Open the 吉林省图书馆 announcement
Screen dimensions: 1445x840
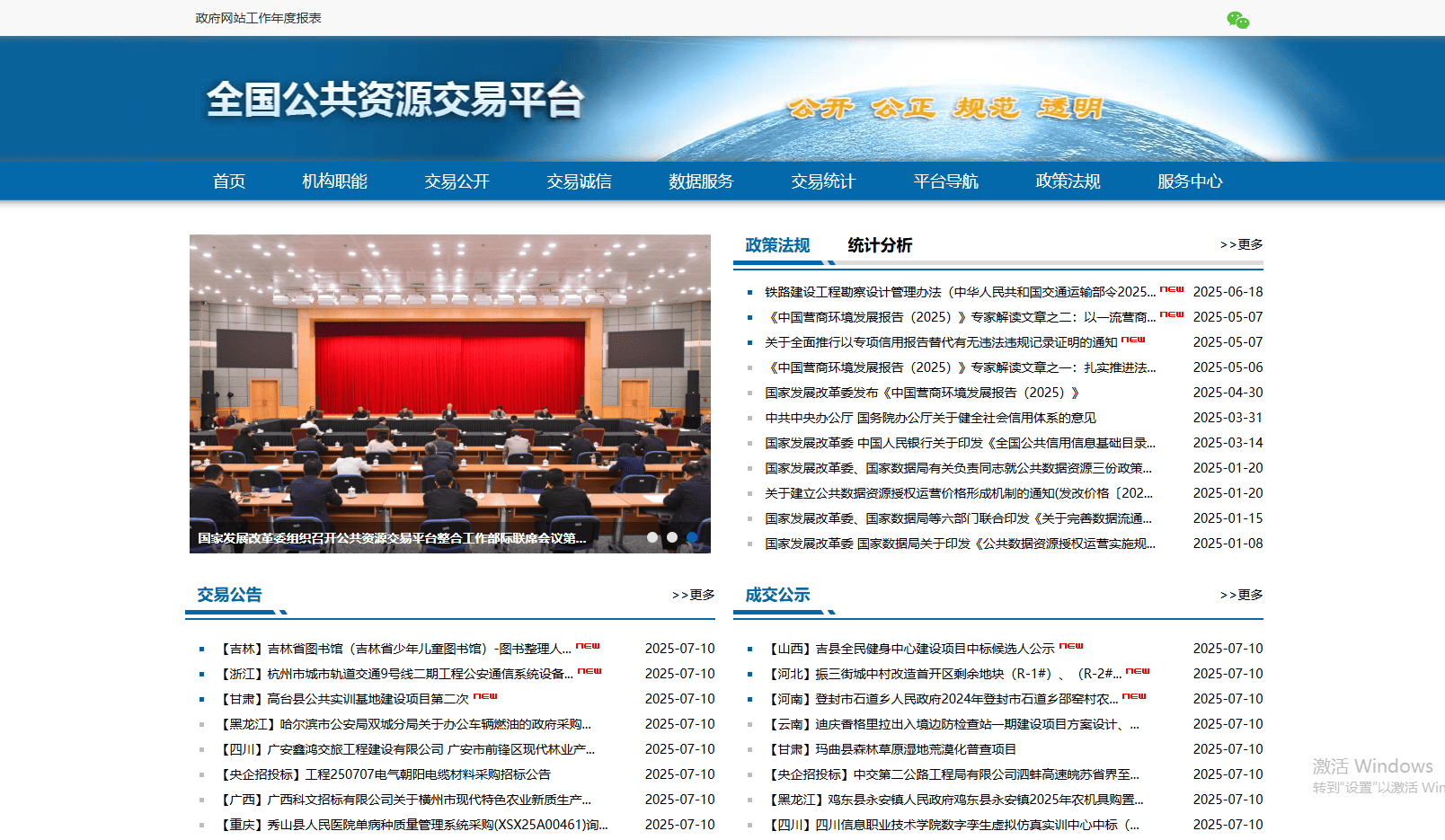point(395,649)
